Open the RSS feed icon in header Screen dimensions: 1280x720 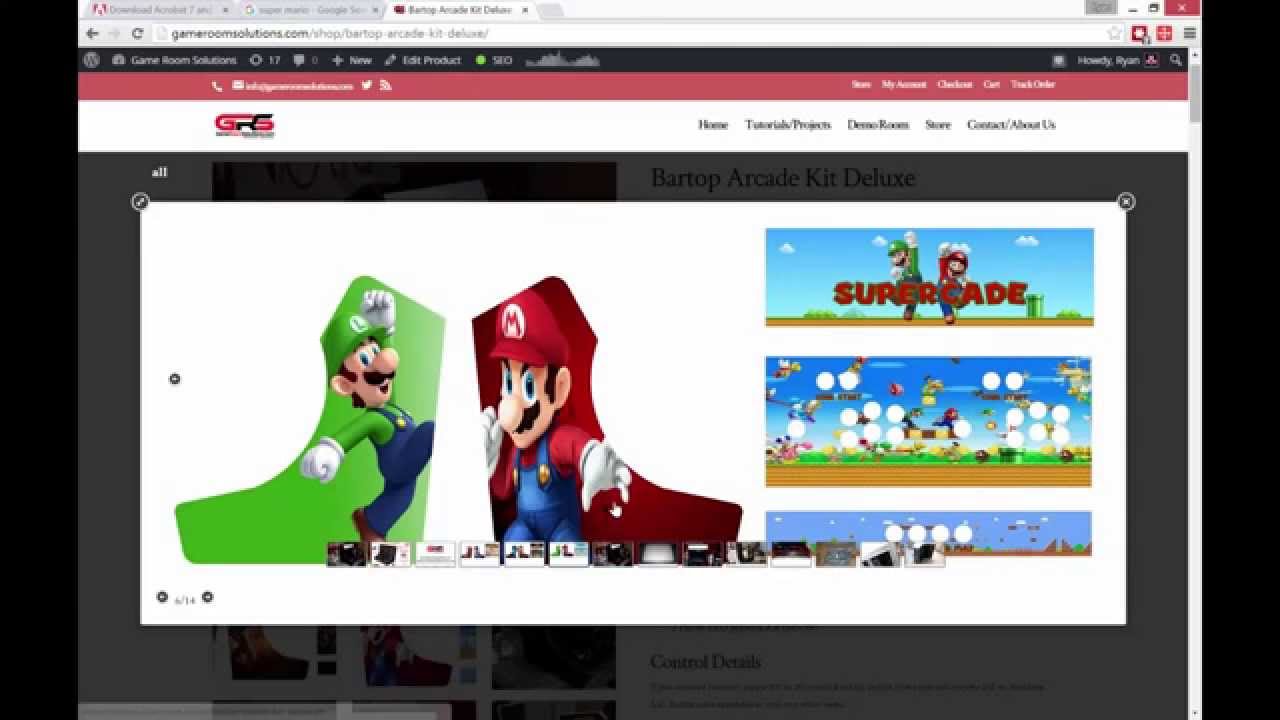385,85
